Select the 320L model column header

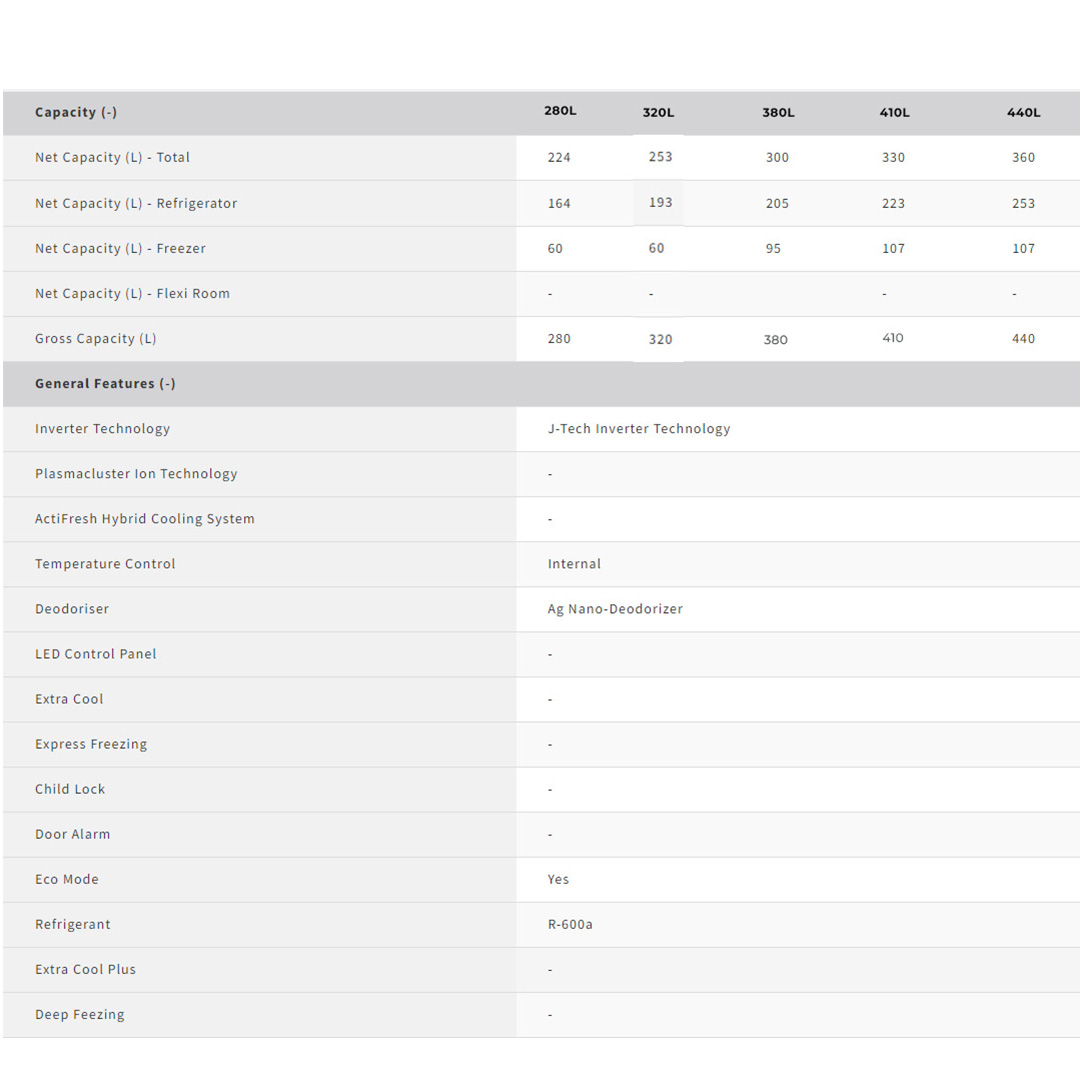point(658,113)
